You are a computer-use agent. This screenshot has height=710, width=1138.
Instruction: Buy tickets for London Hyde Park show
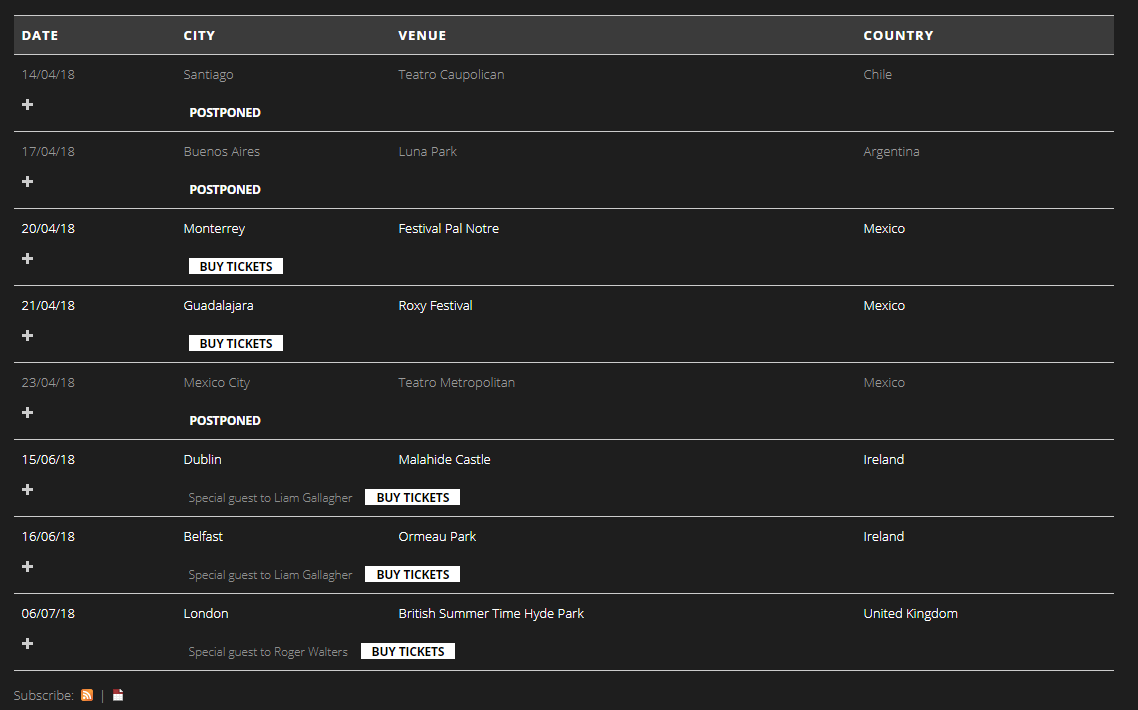[x=408, y=651]
